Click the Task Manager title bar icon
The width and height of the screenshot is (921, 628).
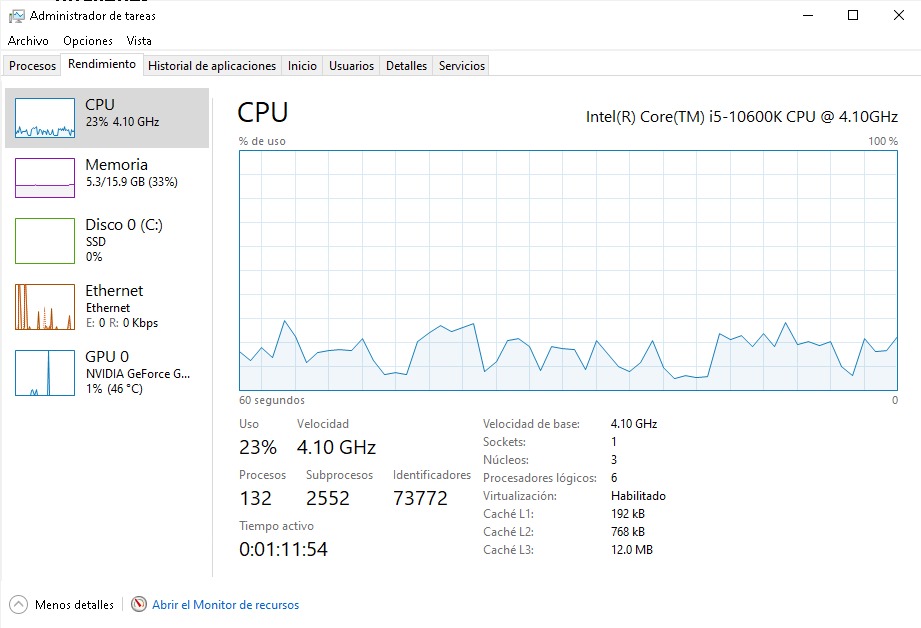pos(16,16)
